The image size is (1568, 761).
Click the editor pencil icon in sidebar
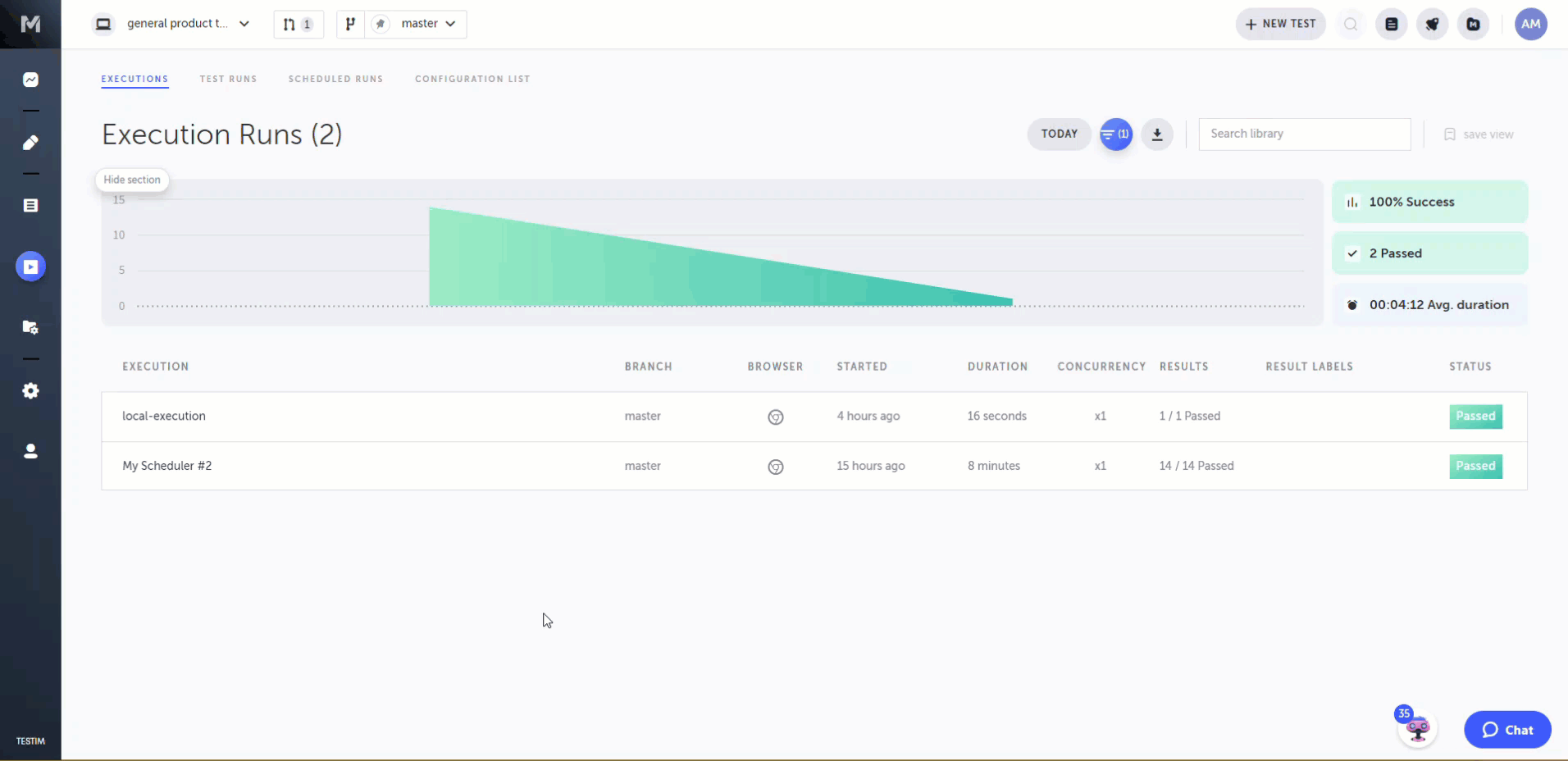click(x=30, y=143)
